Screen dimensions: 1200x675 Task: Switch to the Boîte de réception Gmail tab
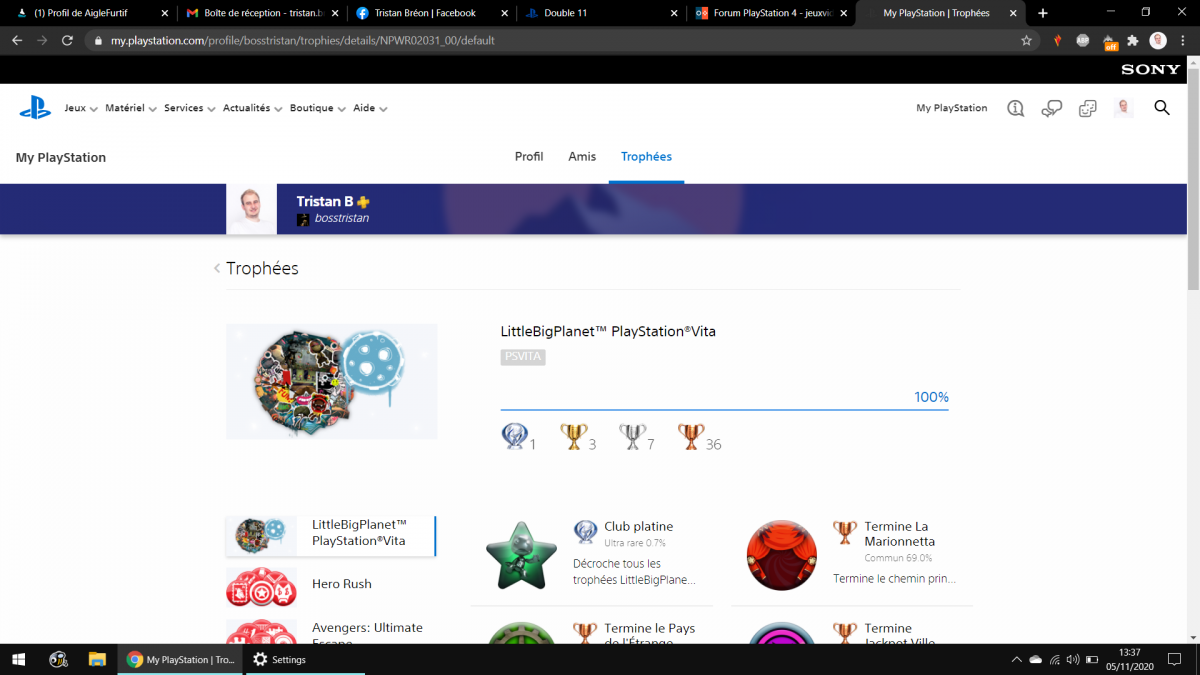coord(261,13)
